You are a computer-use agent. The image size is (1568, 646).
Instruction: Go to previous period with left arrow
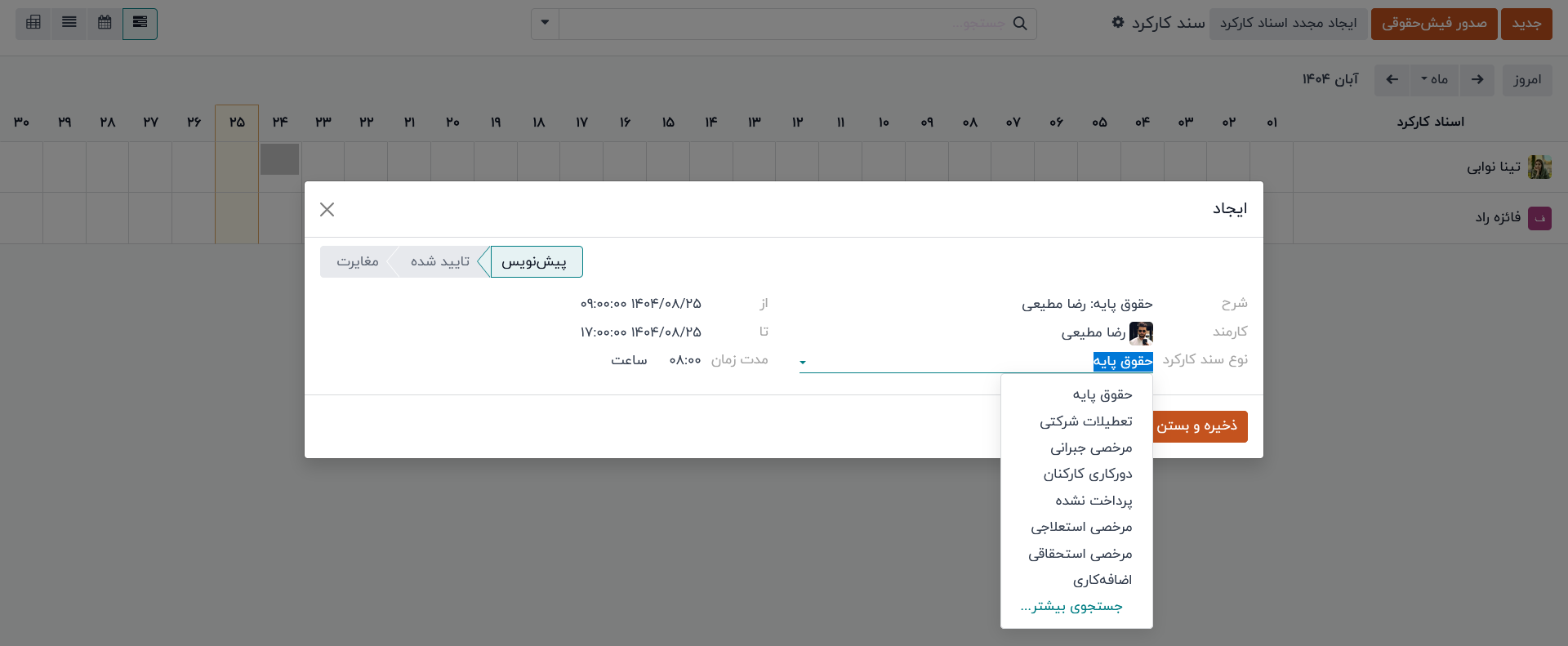coord(1392,80)
